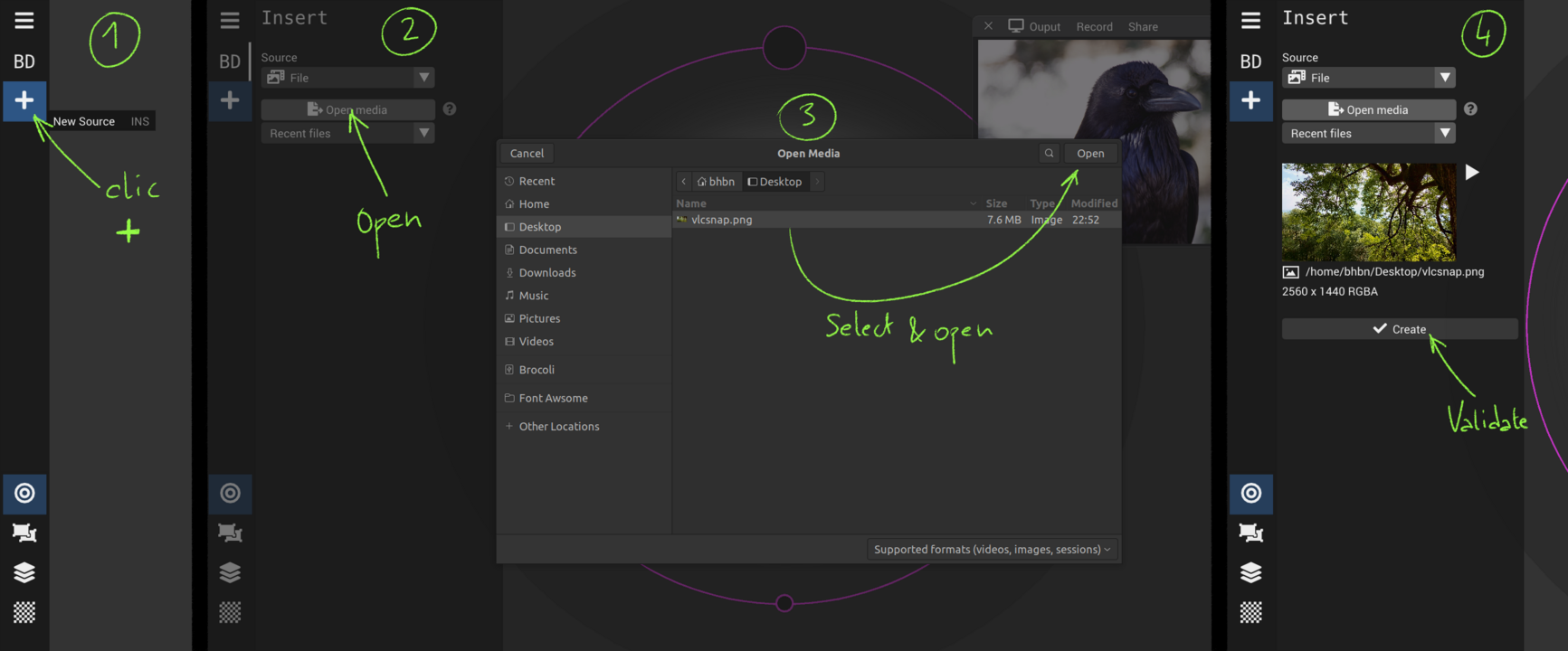Click Open button in Open Media dialog header

1090,153
